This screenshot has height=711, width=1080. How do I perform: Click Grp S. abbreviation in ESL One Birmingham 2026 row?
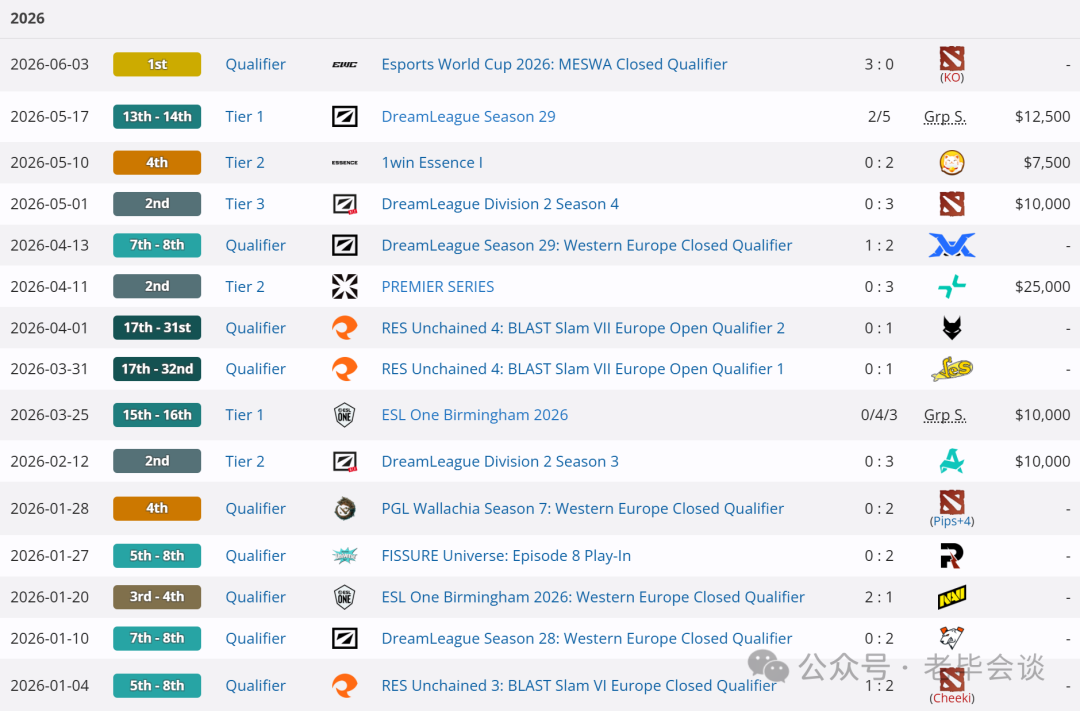tap(945, 415)
